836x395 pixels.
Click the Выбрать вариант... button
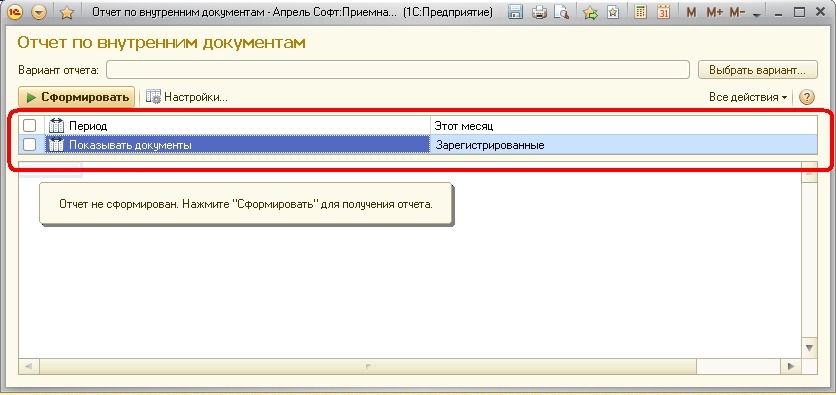758,70
